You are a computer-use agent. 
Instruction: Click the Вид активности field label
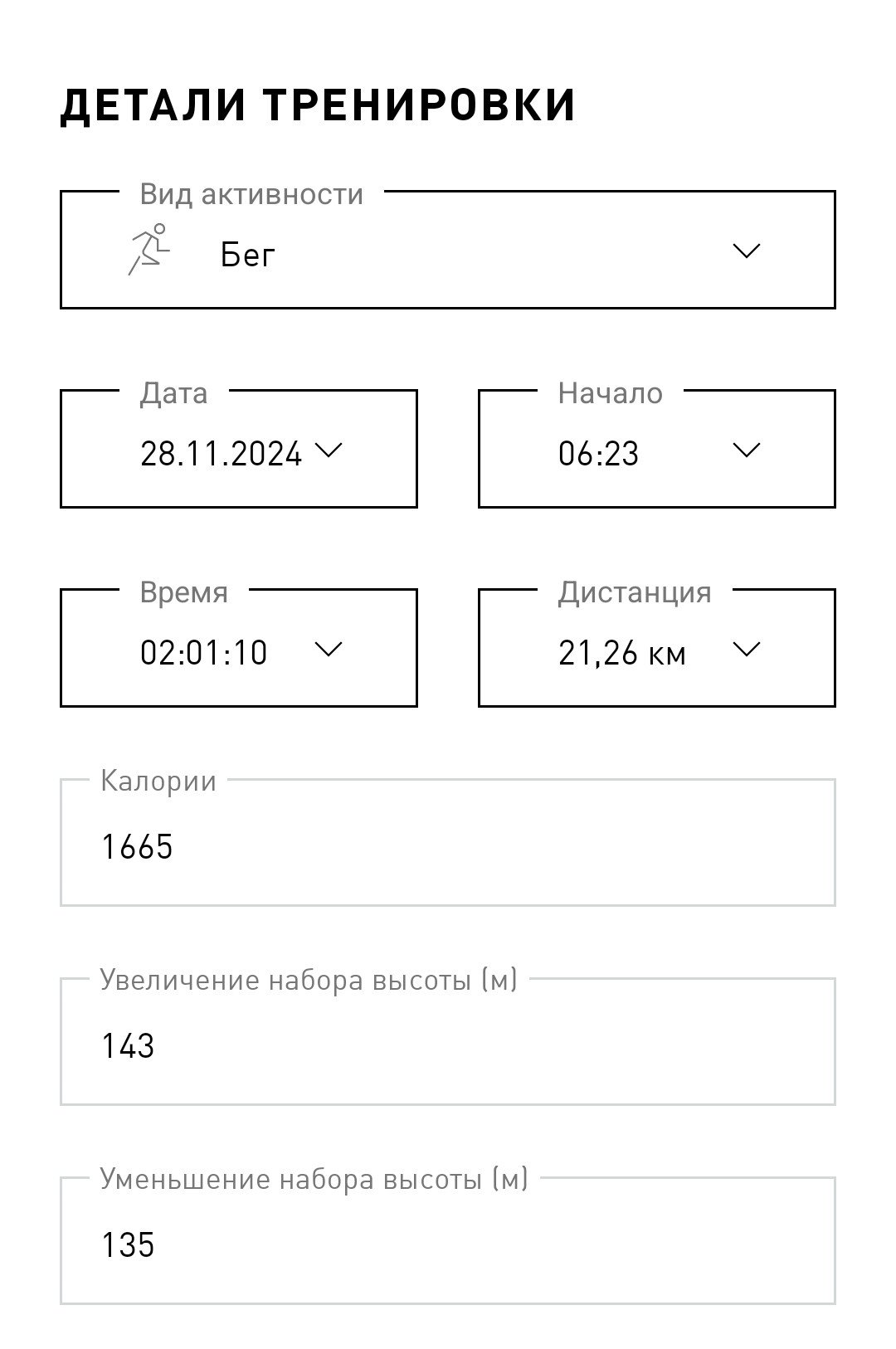[x=251, y=194]
